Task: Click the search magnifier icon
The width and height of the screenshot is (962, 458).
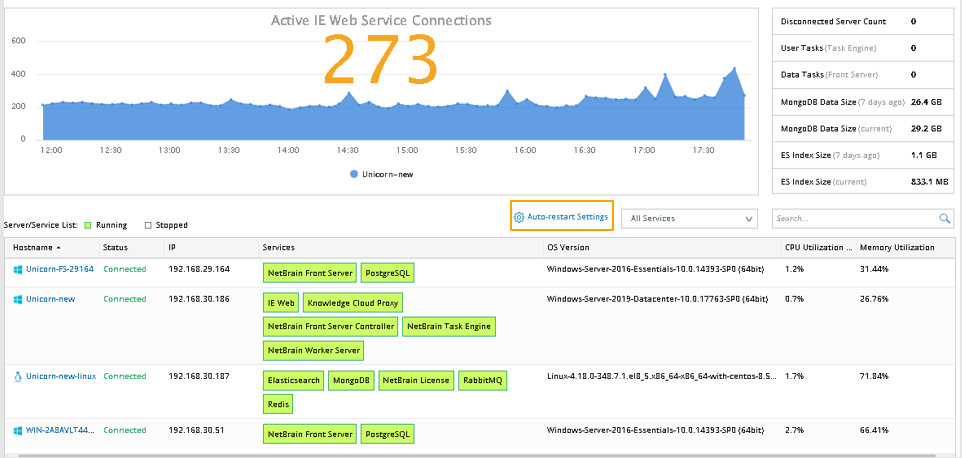Action: click(945, 218)
